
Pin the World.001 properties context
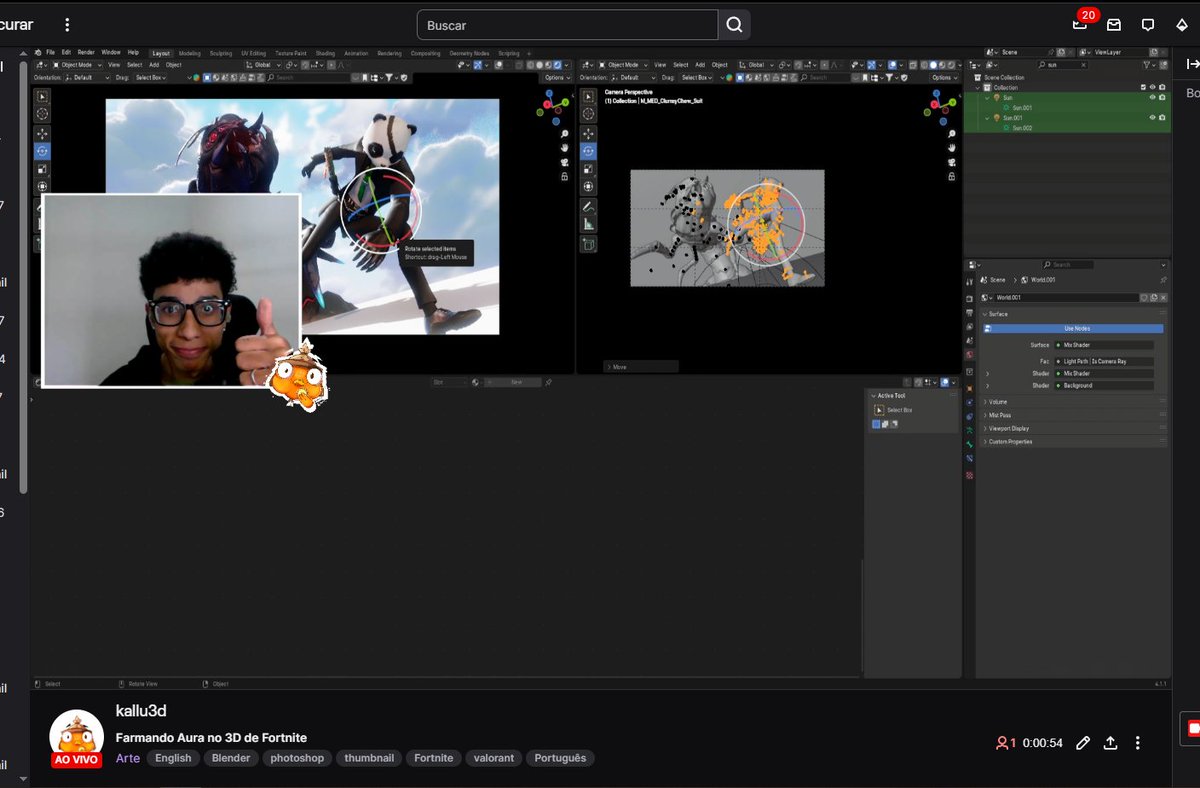1163,280
